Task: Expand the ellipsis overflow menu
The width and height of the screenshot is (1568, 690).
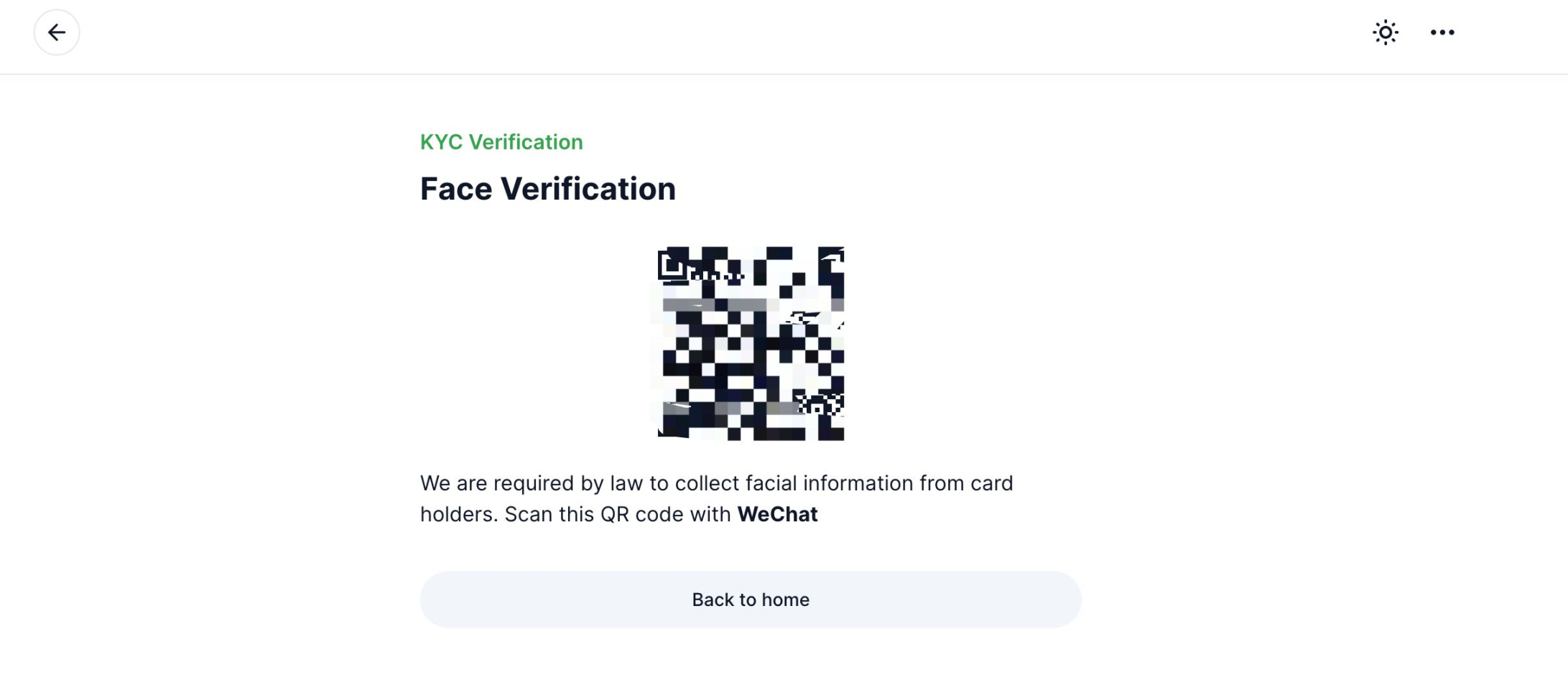Action: [x=1442, y=32]
